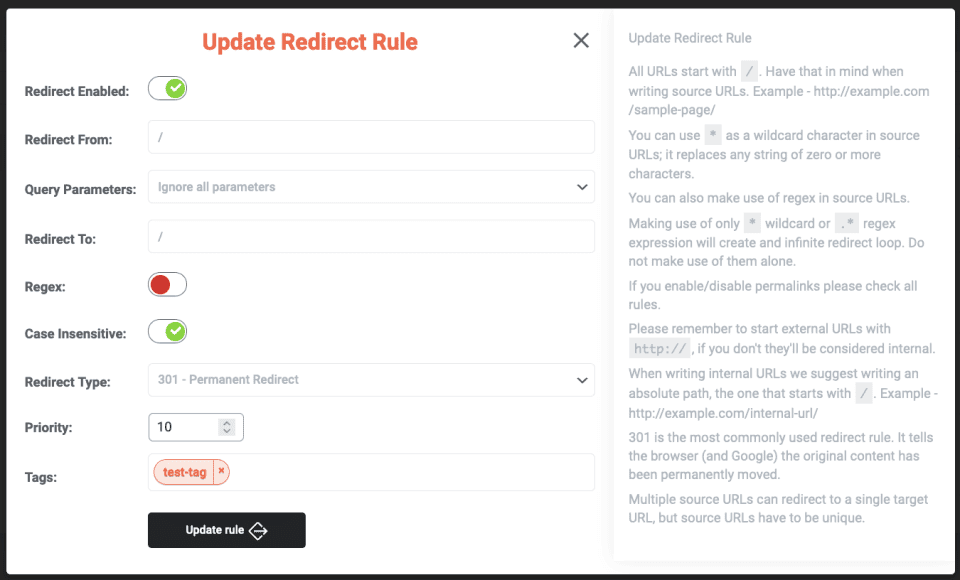This screenshot has height=580, width=960.
Task: Click the arrow icon inside Update rule button
Action: pyautogui.click(x=257, y=530)
